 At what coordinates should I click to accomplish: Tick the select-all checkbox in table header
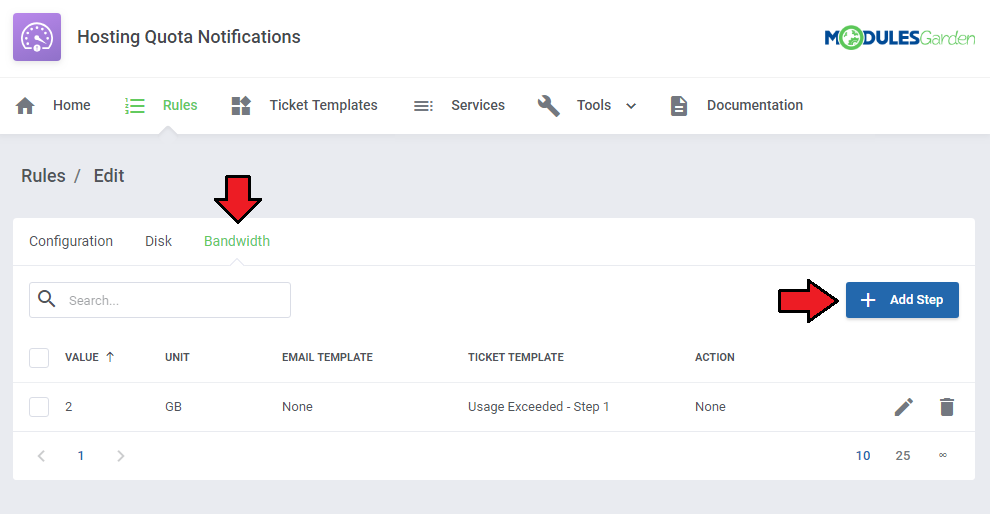click(x=39, y=357)
